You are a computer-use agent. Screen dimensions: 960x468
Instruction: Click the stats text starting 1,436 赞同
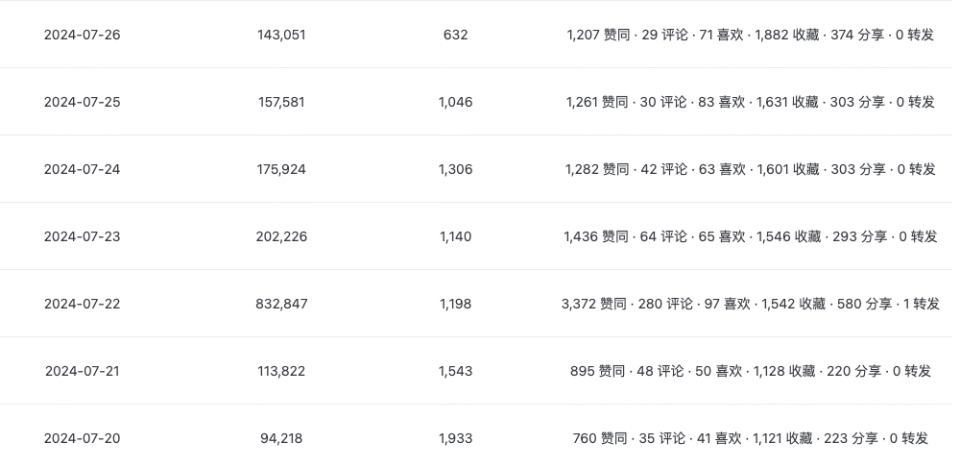[750, 236]
